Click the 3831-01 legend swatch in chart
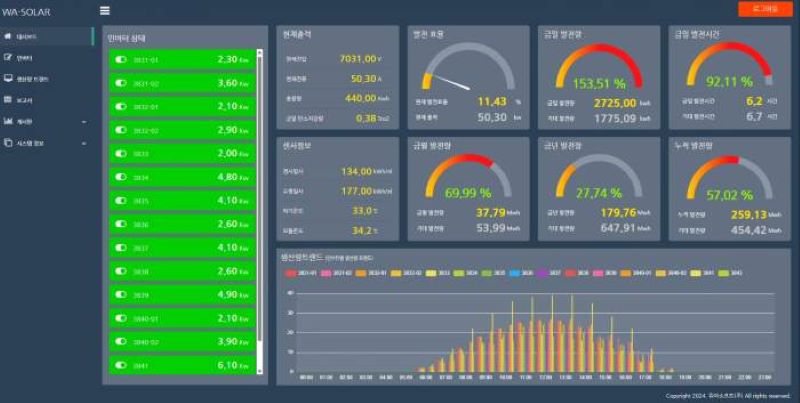Image resolution: width=800 pixels, height=403 pixels. [287, 271]
